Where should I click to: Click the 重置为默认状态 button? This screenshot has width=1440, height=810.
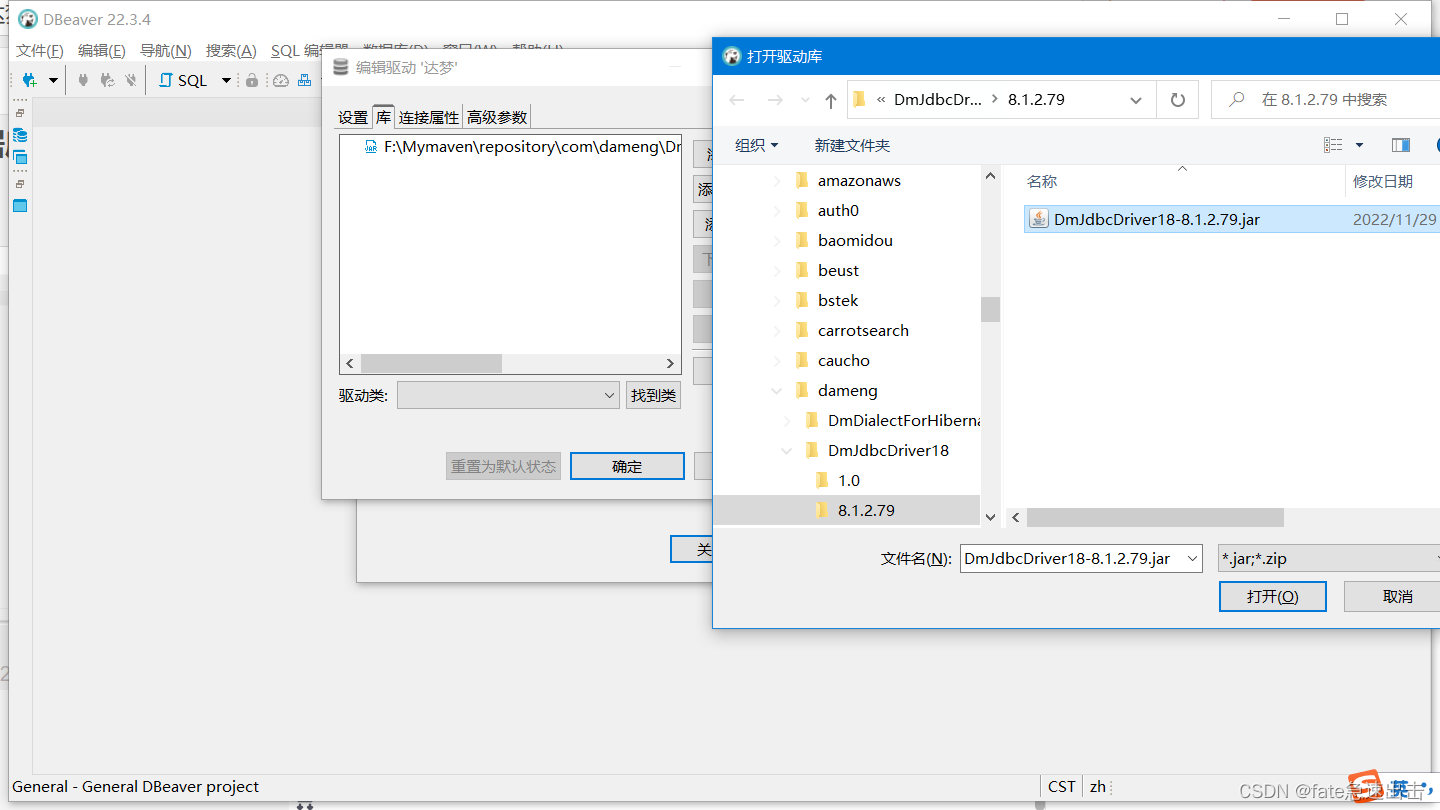pos(503,466)
